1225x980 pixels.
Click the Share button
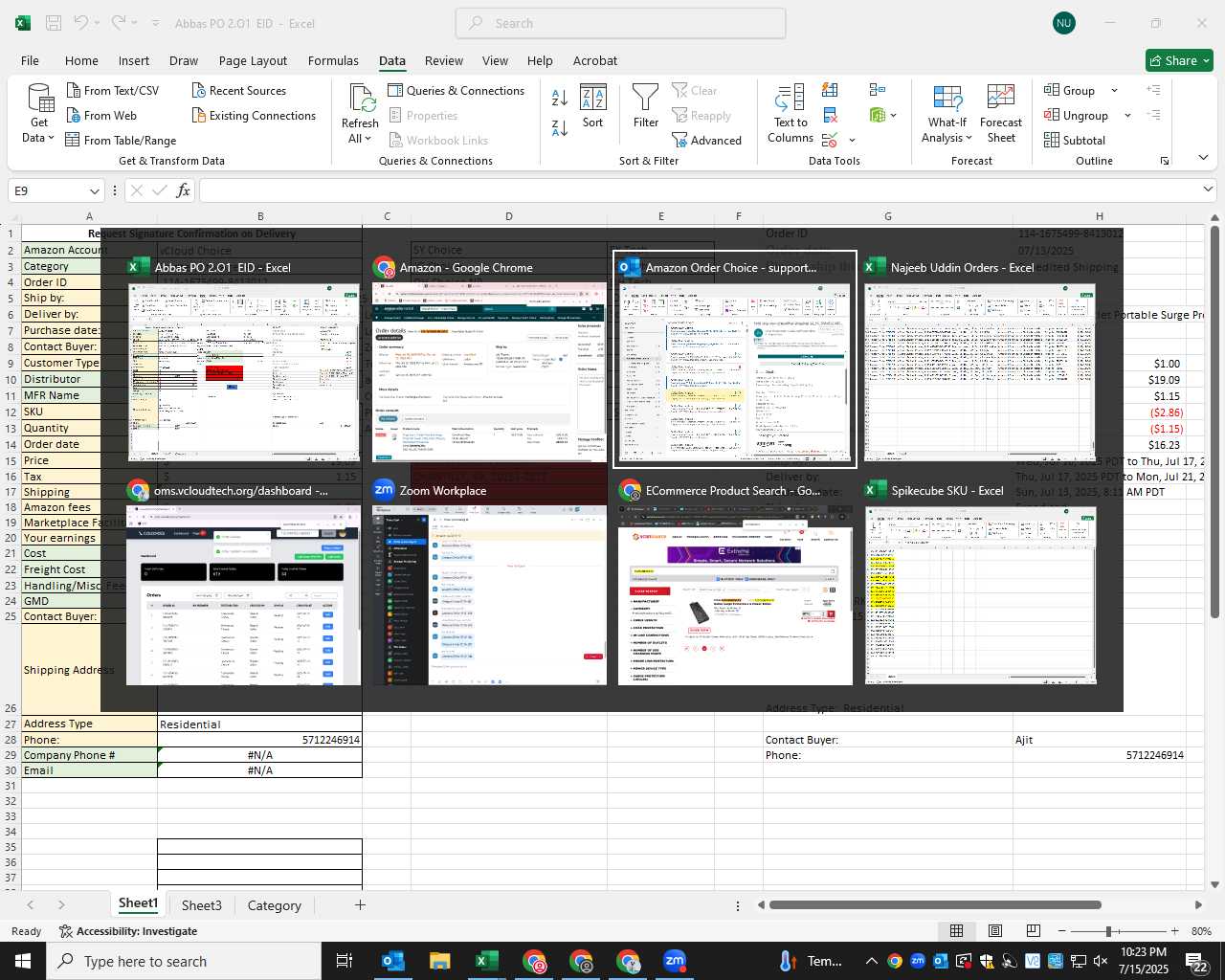click(1180, 60)
